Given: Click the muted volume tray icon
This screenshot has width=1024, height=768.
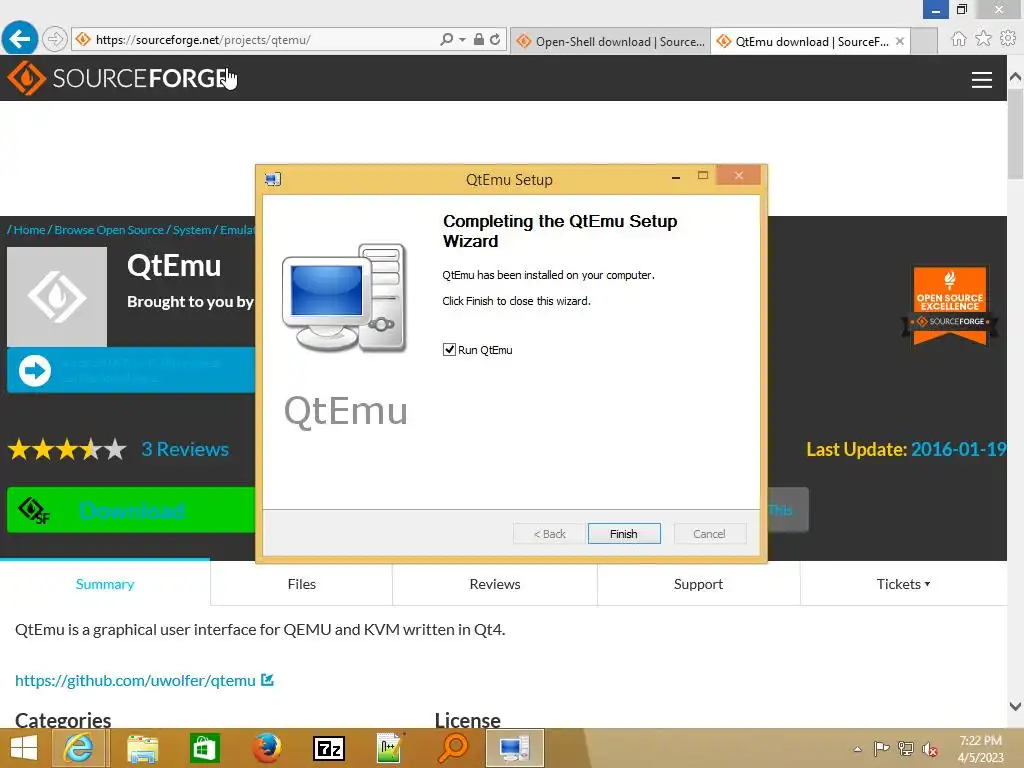Looking at the screenshot, I should pyautogui.click(x=929, y=749).
